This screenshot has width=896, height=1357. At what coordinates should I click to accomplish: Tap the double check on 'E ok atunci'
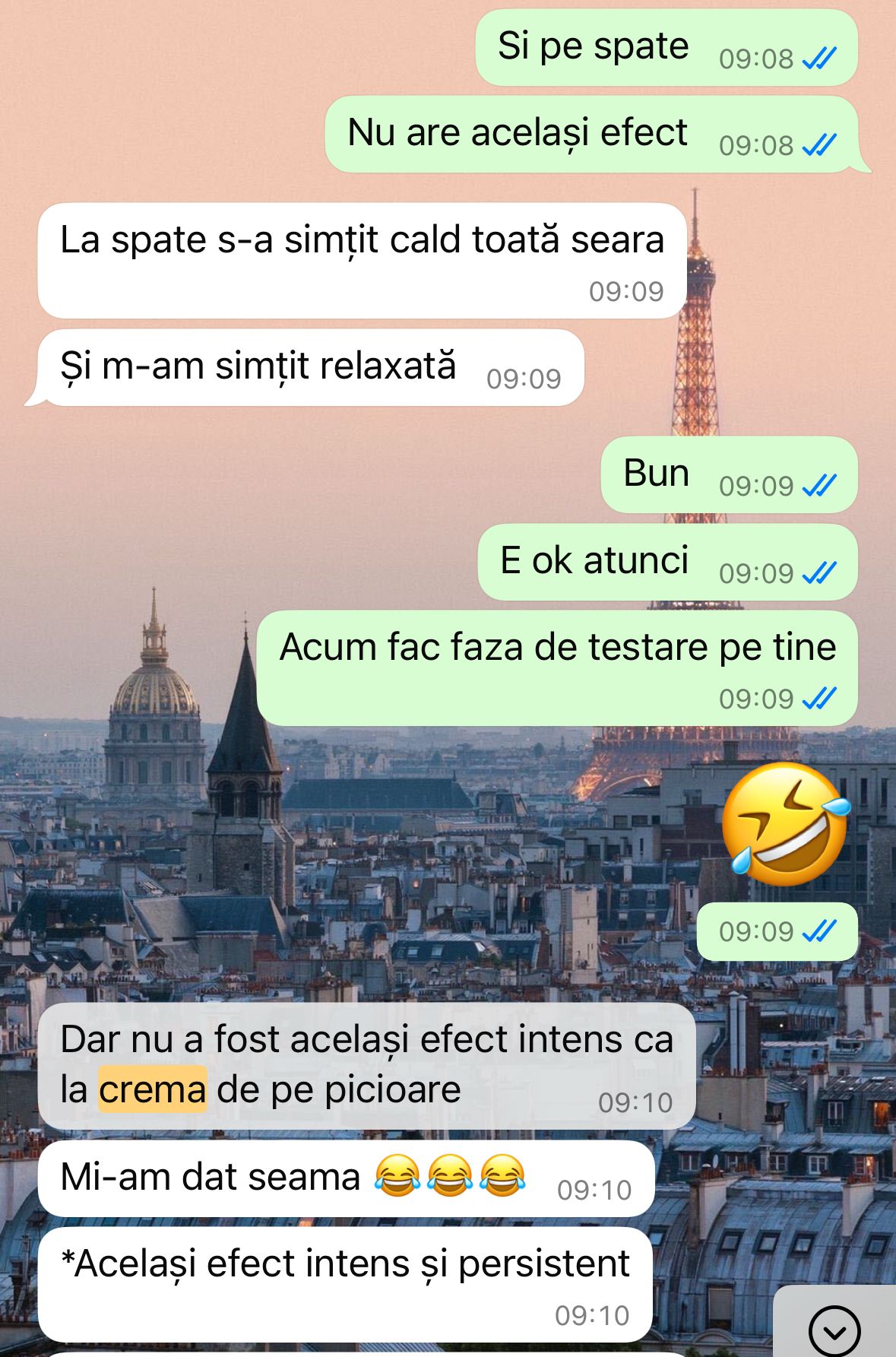(819, 572)
